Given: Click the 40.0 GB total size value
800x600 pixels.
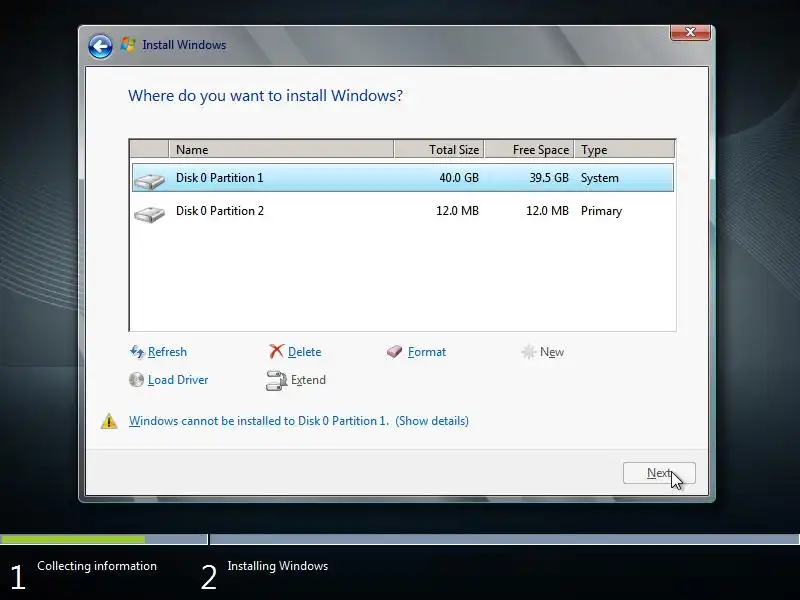Looking at the screenshot, I should pyautogui.click(x=459, y=178).
